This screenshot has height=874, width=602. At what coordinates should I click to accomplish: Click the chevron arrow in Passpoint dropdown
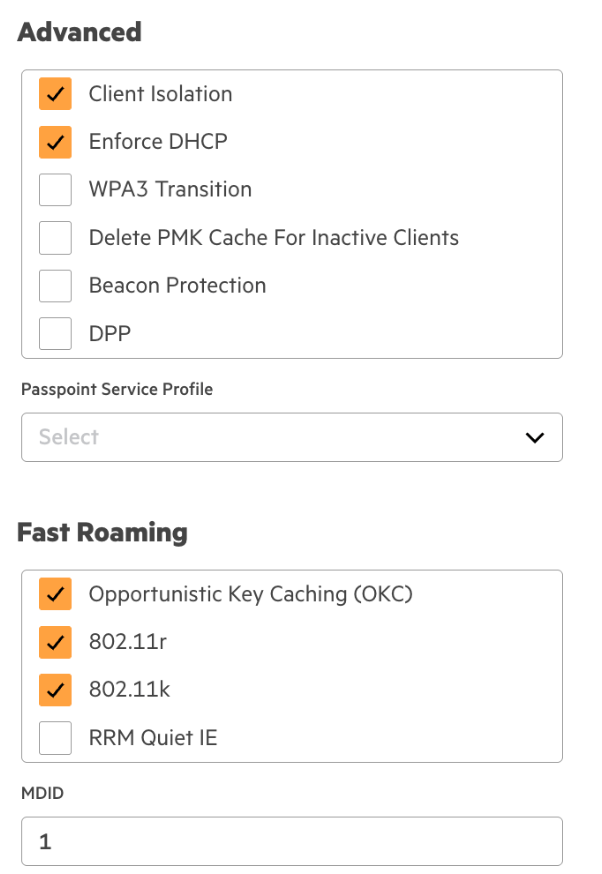(x=535, y=437)
